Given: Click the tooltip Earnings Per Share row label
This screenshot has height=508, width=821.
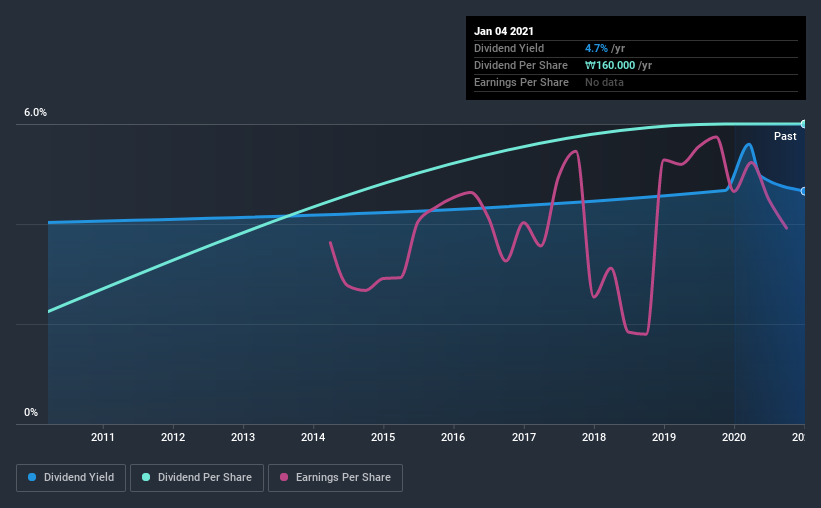Looking at the screenshot, I should click(521, 82).
